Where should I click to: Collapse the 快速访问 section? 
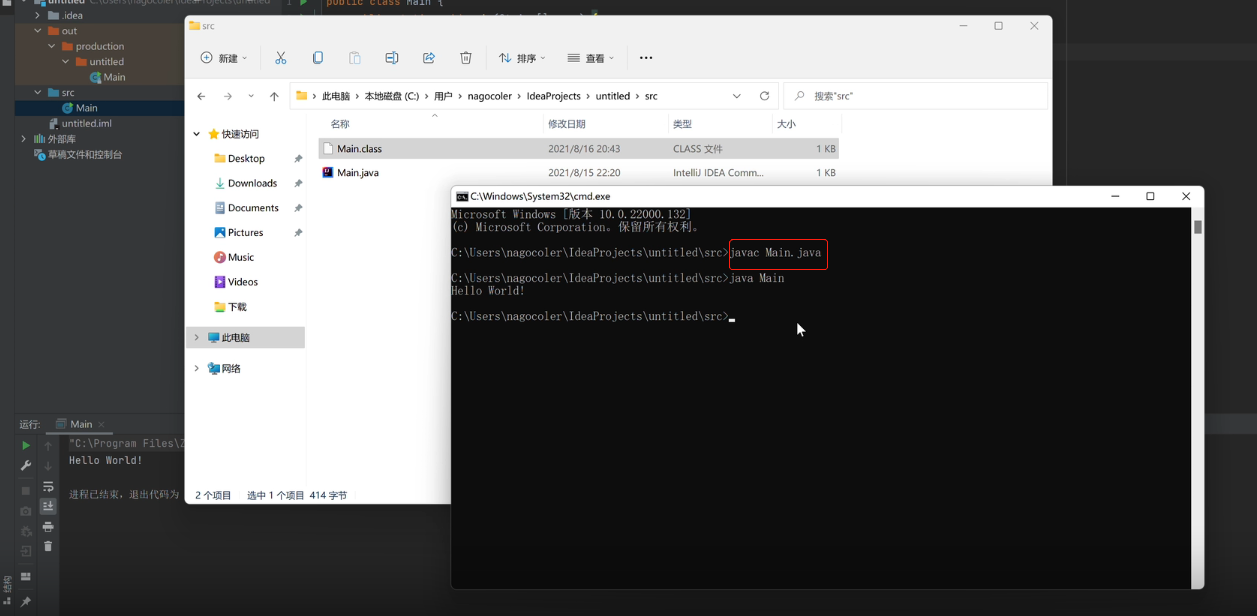point(197,134)
